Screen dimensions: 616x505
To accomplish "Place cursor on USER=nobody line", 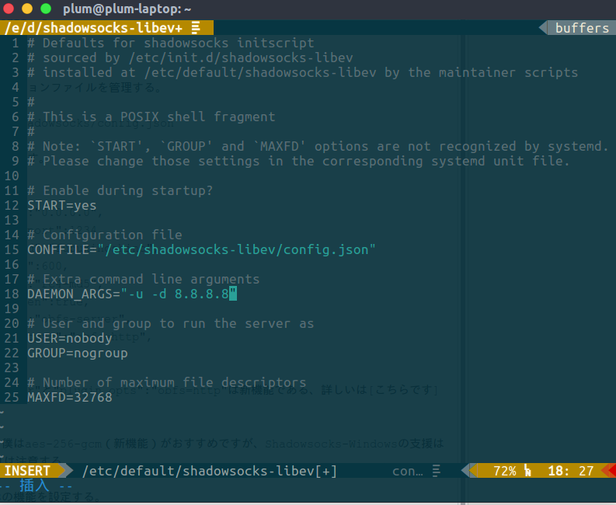I will tap(69, 337).
